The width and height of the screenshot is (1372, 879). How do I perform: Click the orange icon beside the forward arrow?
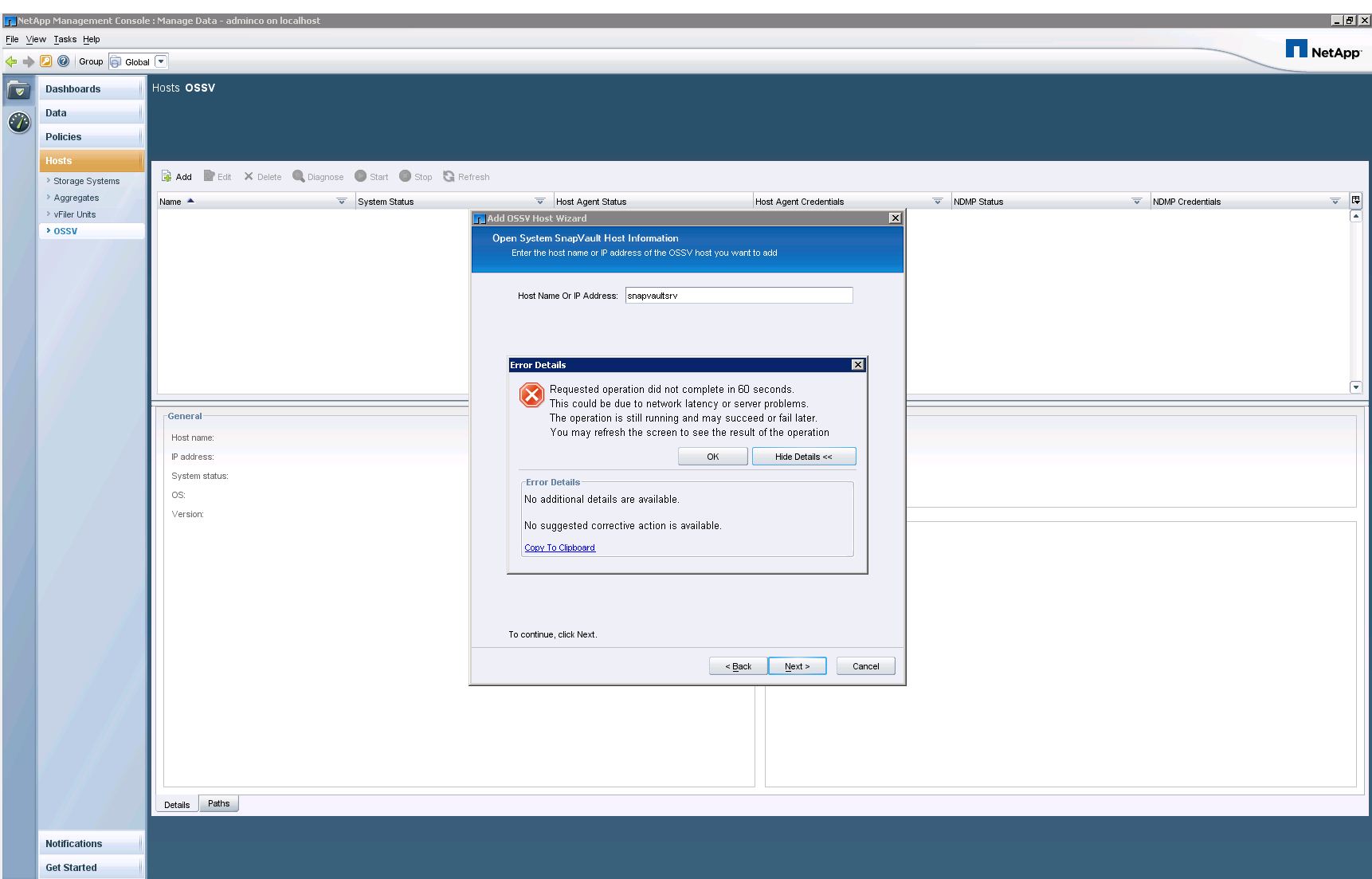tap(46, 61)
